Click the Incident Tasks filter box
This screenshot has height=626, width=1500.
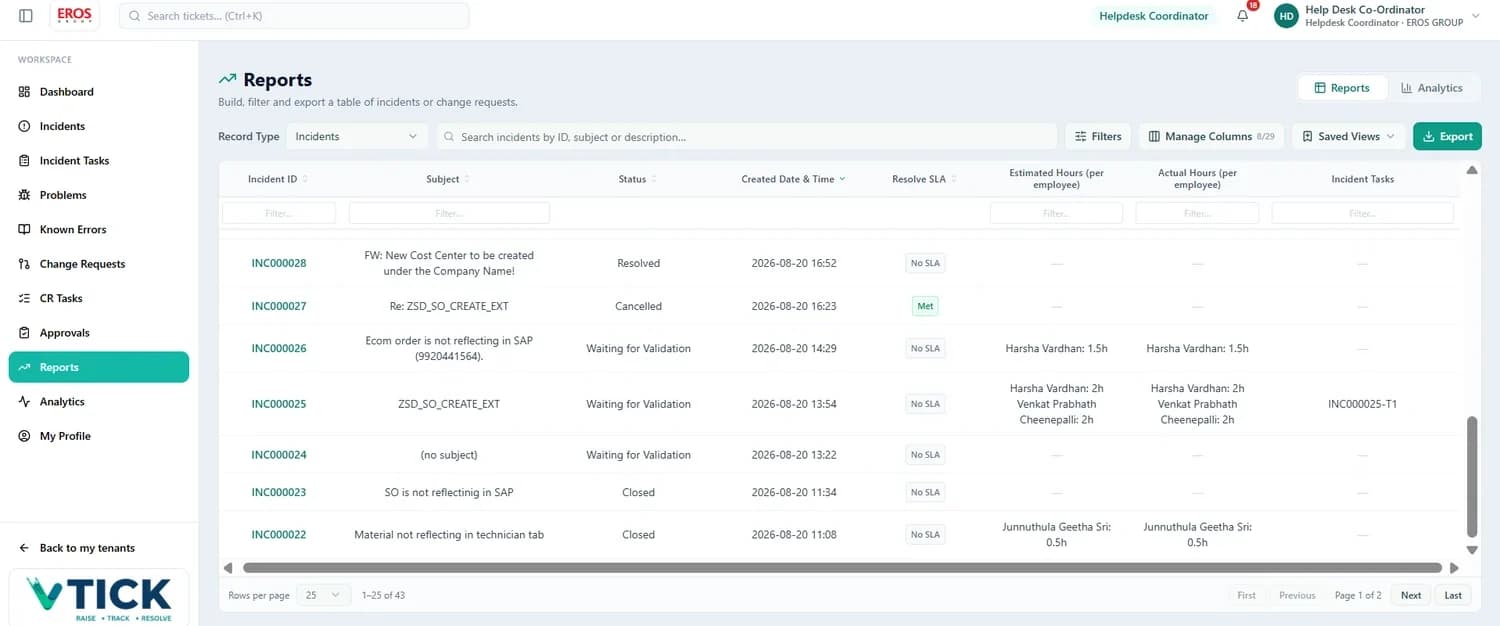click(1362, 213)
